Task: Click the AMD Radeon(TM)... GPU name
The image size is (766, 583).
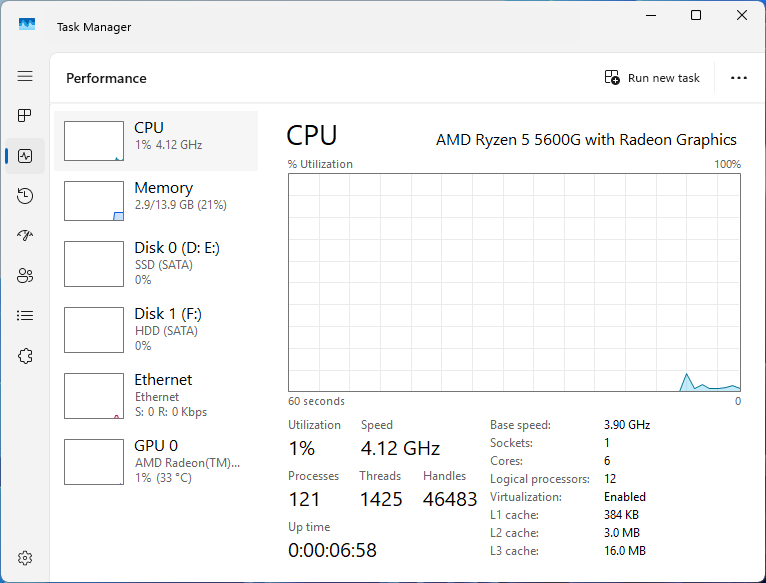Action: (x=187, y=463)
